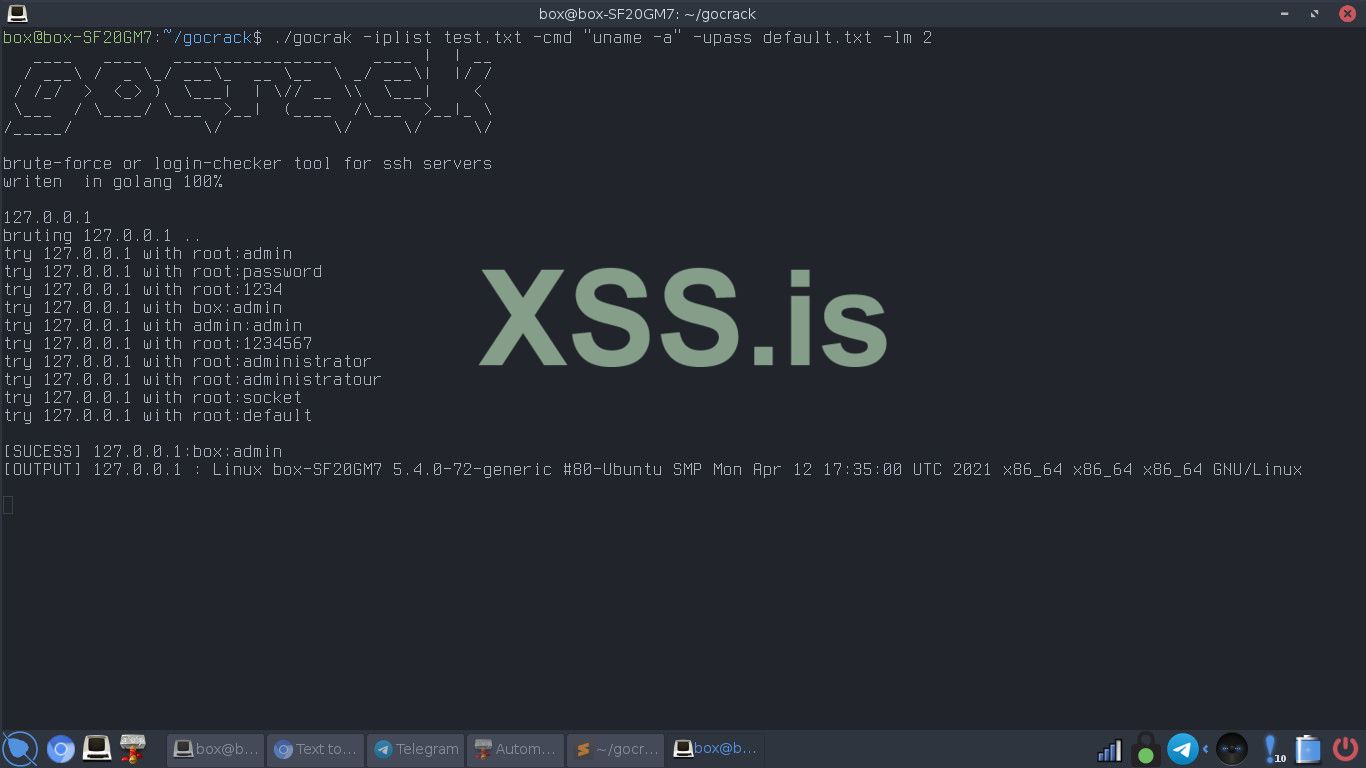Viewport: 1366px width, 768px height.
Task: Maximize the gocrack terminal window
Action: click(x=1317, y=13)
